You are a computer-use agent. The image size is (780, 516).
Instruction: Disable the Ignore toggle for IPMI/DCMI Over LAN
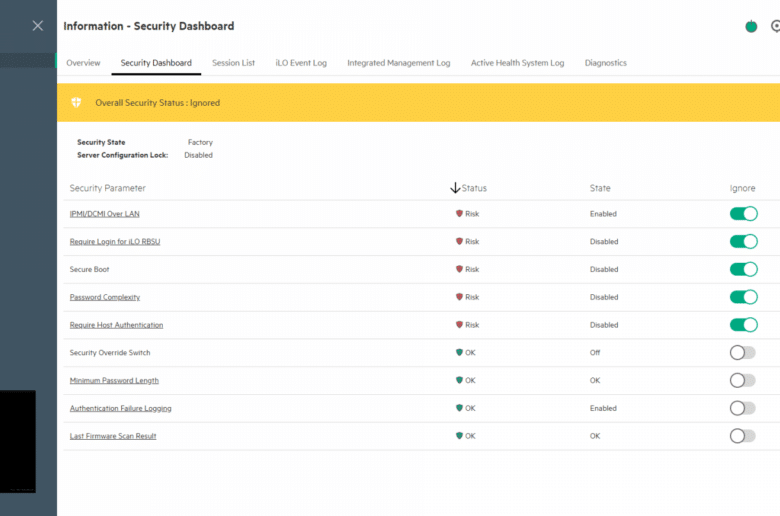pos(744,214)
